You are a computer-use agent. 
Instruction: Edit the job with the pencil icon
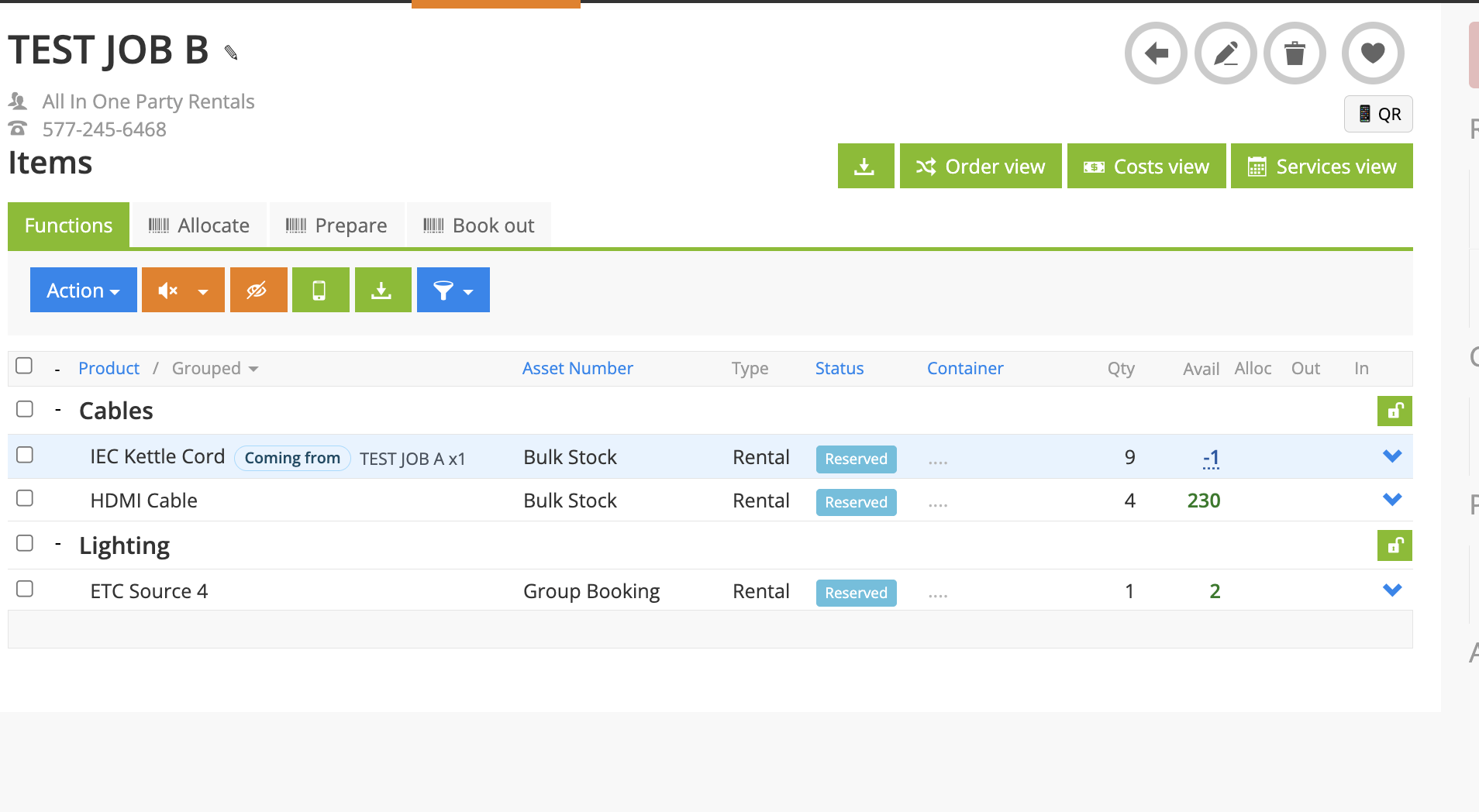pyautogui.click(x=1225, y=53)
